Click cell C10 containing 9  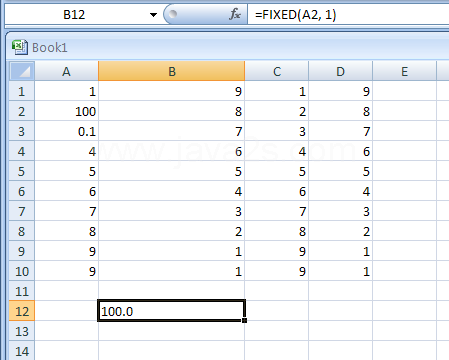click(277, 271)
